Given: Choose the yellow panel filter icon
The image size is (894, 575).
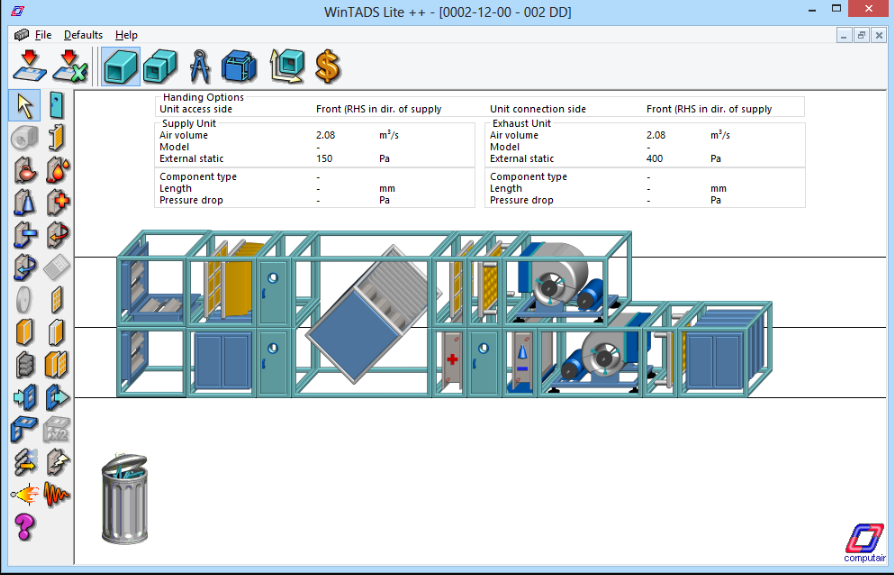Looking at the screenshot, I should [x=56, y=138].
